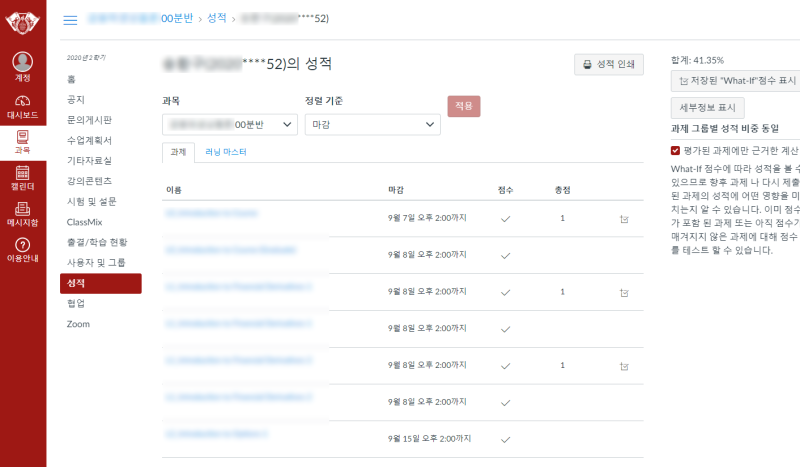Click 저장된 What-If 점수 표시 button

tap(737, 81)
